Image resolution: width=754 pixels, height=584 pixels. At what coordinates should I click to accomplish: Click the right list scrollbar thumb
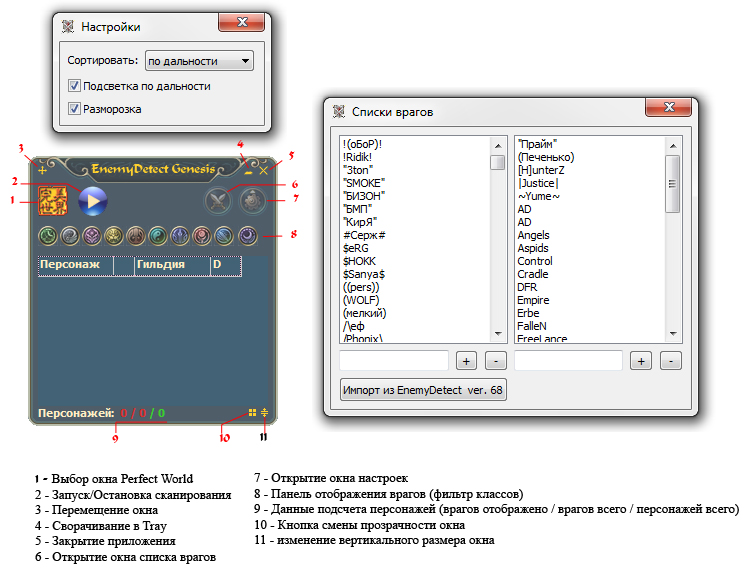tap(673, 184)
